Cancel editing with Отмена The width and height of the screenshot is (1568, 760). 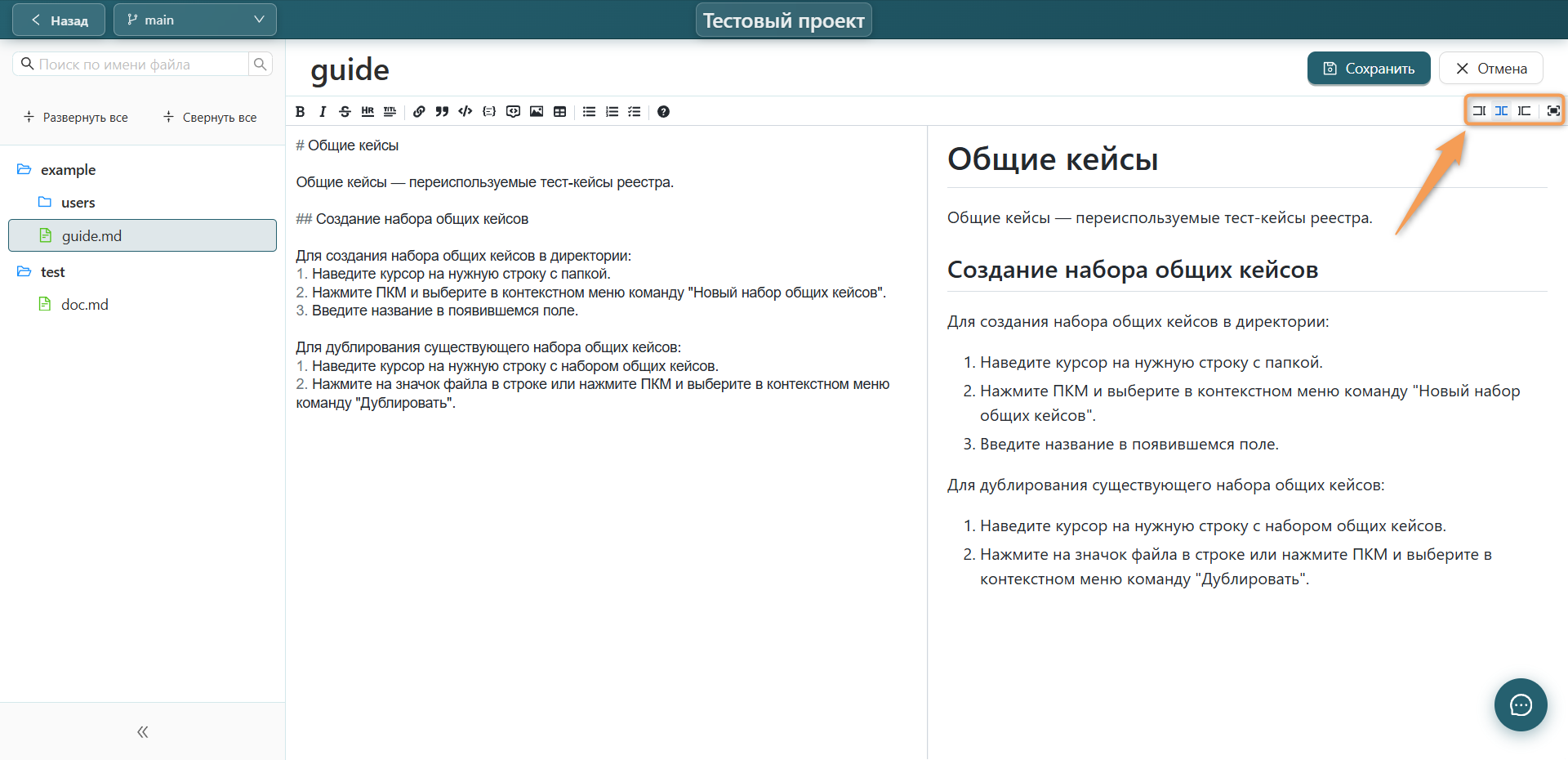point(1491,69)
